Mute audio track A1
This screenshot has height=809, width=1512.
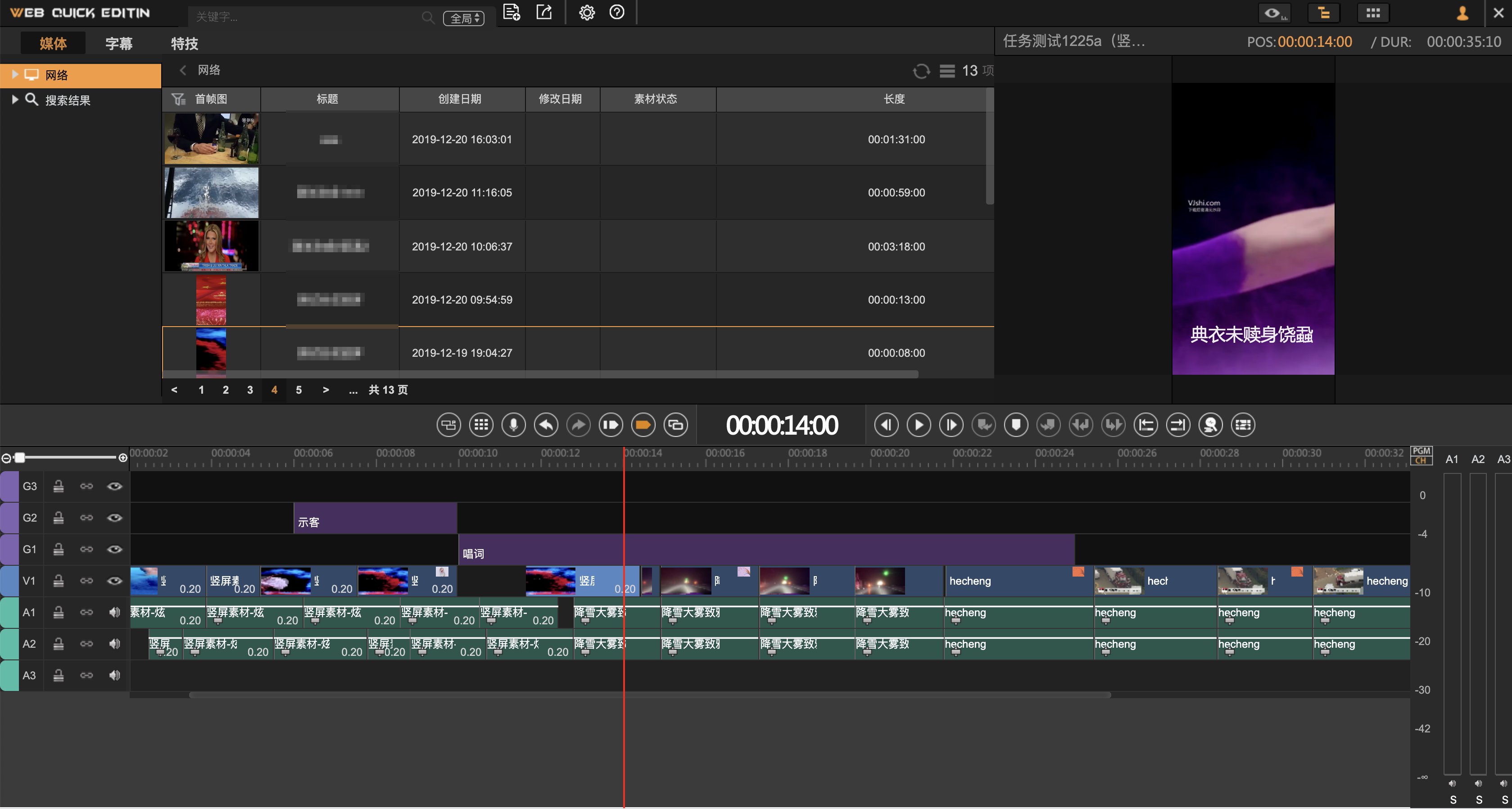click(x=114, y=612)
